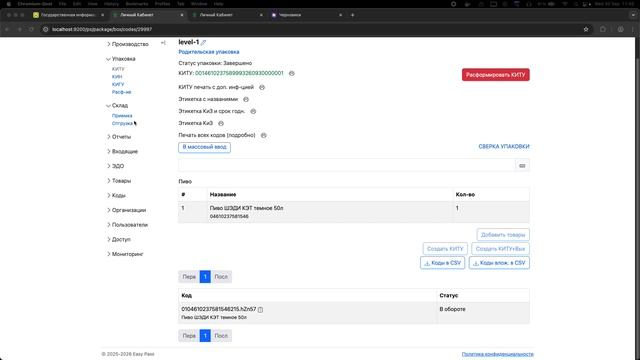
Task: Open the tab search dropdown
Action: 633,15
